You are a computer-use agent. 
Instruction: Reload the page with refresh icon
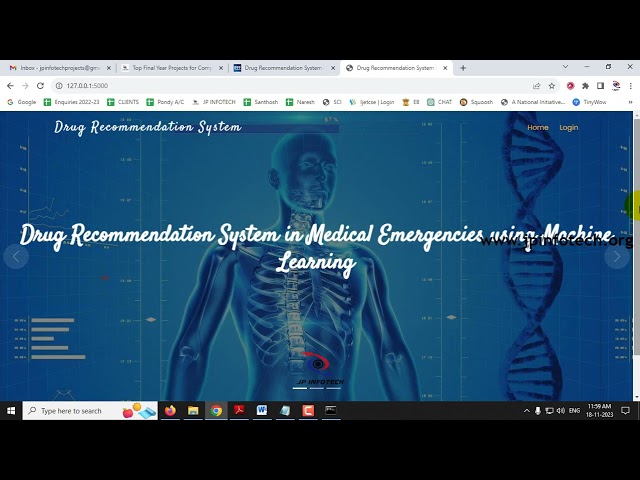tap(40, 86)
